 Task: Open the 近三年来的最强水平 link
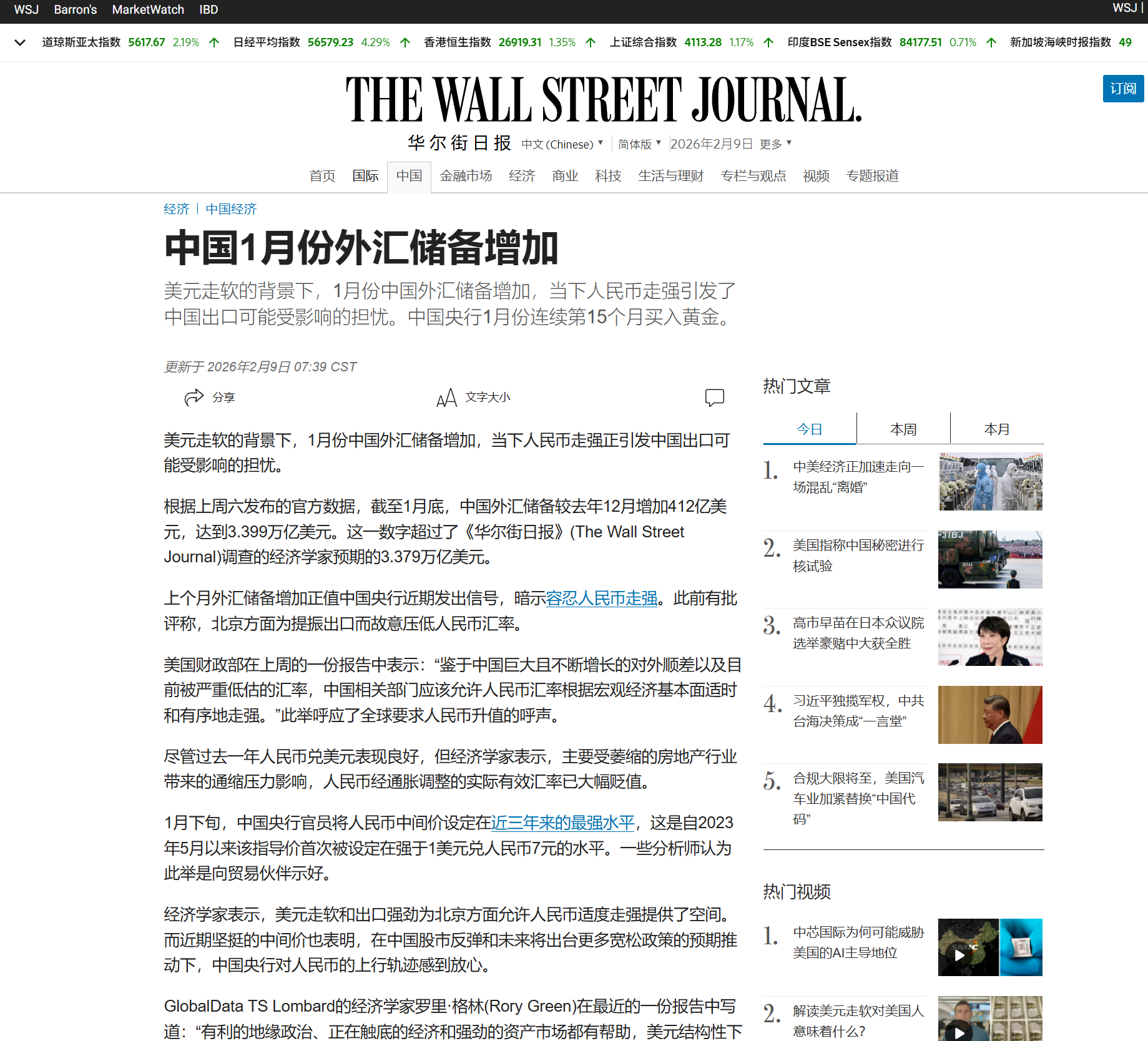[562, 823]
